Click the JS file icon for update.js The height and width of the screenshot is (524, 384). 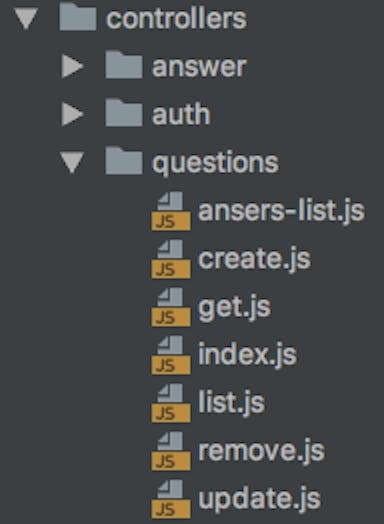coord(171,499)
